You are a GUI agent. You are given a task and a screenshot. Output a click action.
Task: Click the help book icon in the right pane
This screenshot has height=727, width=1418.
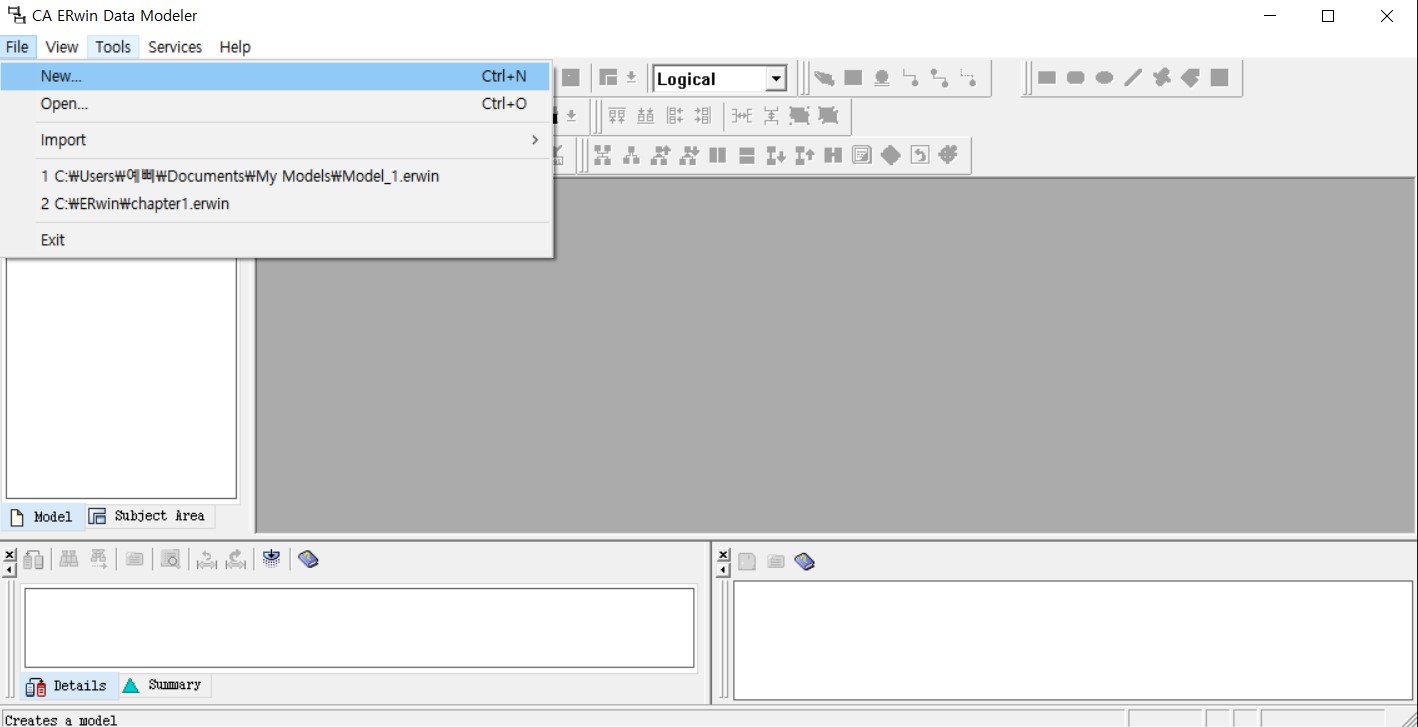pyautogui.click(x=805, y=562)
